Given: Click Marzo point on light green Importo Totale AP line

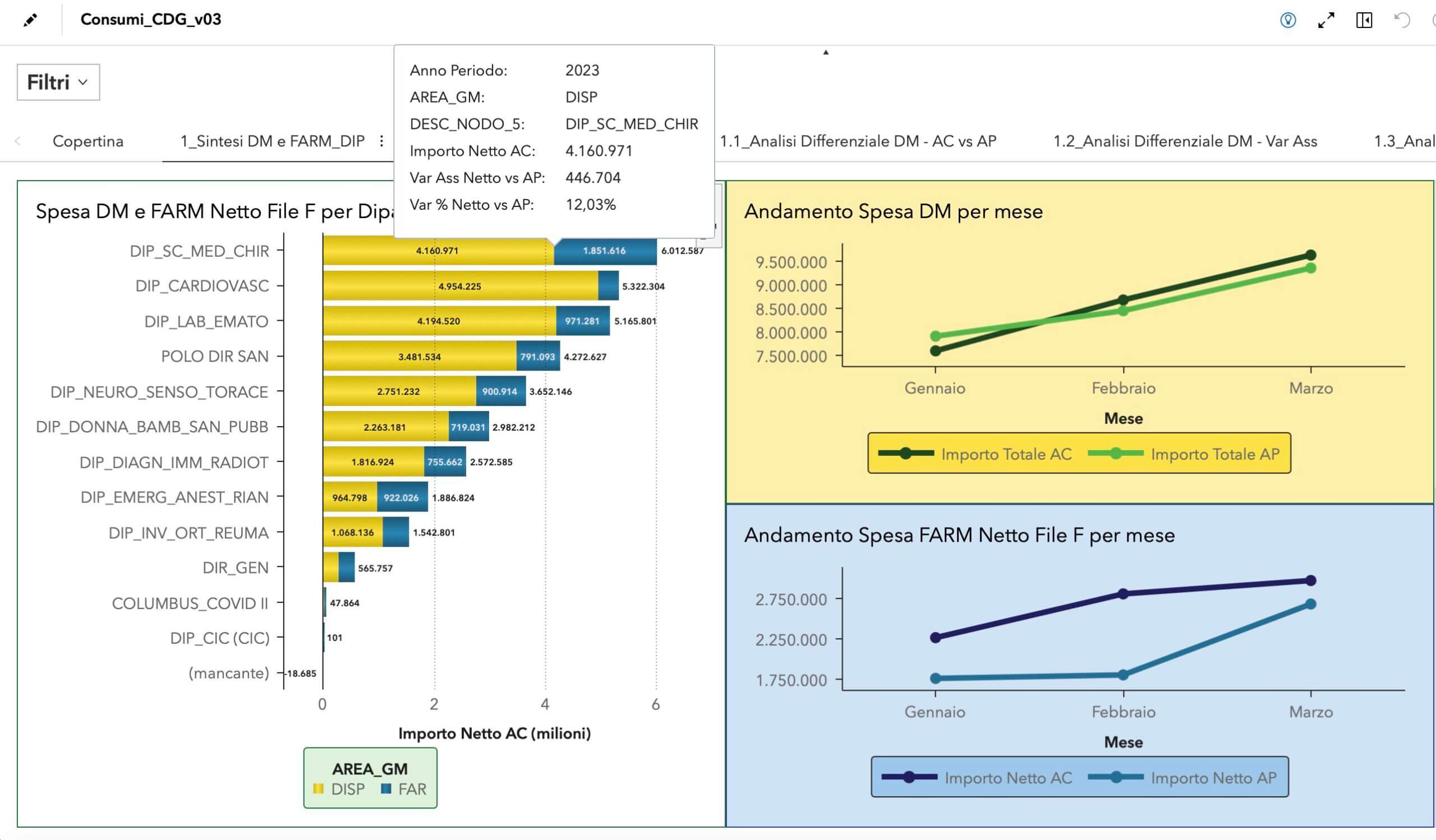Looking at the screenshot, I should [x=1311, y=267].
